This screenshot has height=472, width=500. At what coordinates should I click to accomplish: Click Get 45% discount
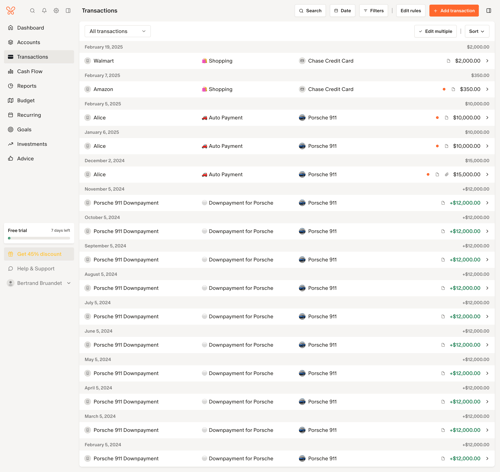(x=39, y=254)
